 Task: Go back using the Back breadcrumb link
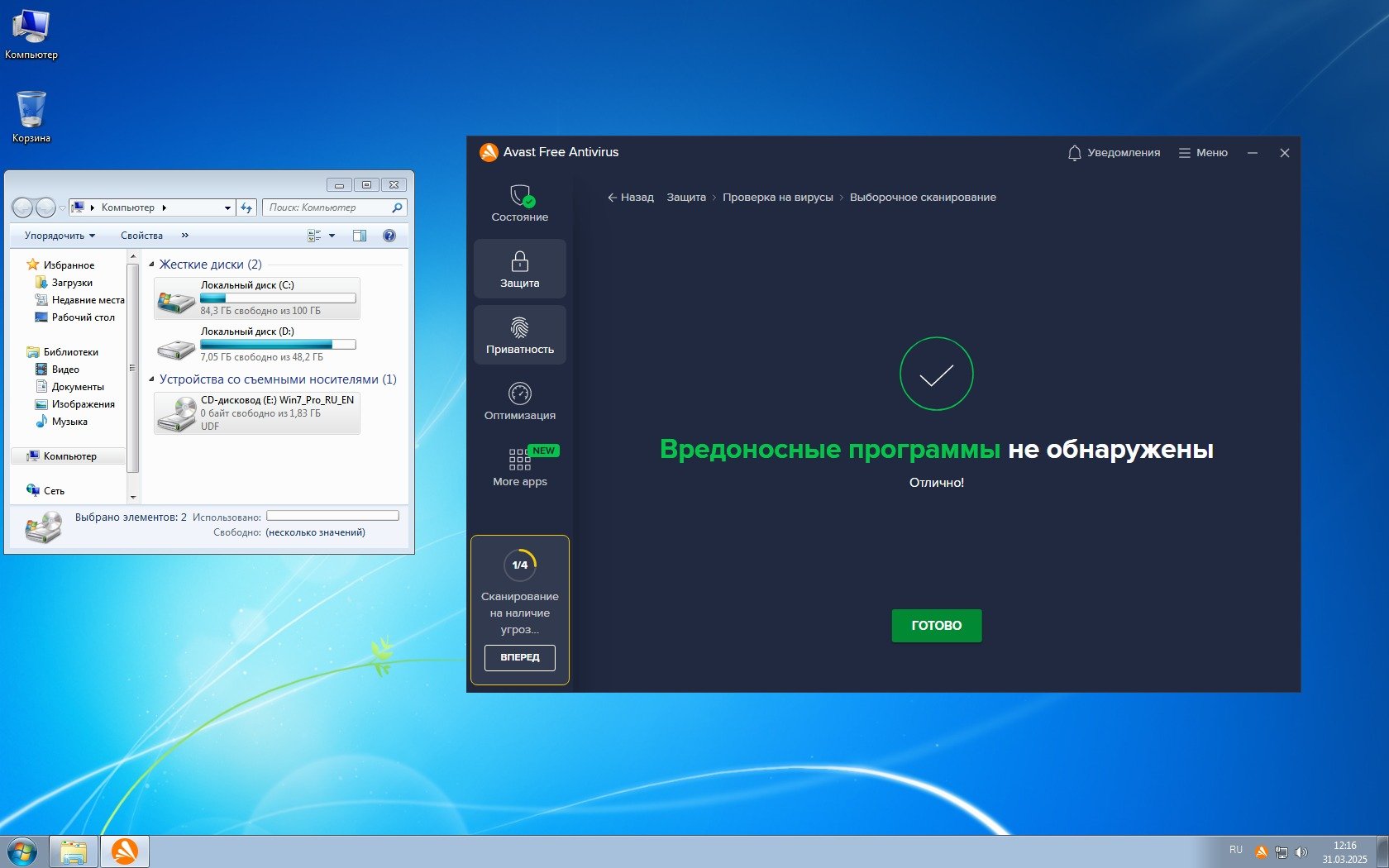630,198
